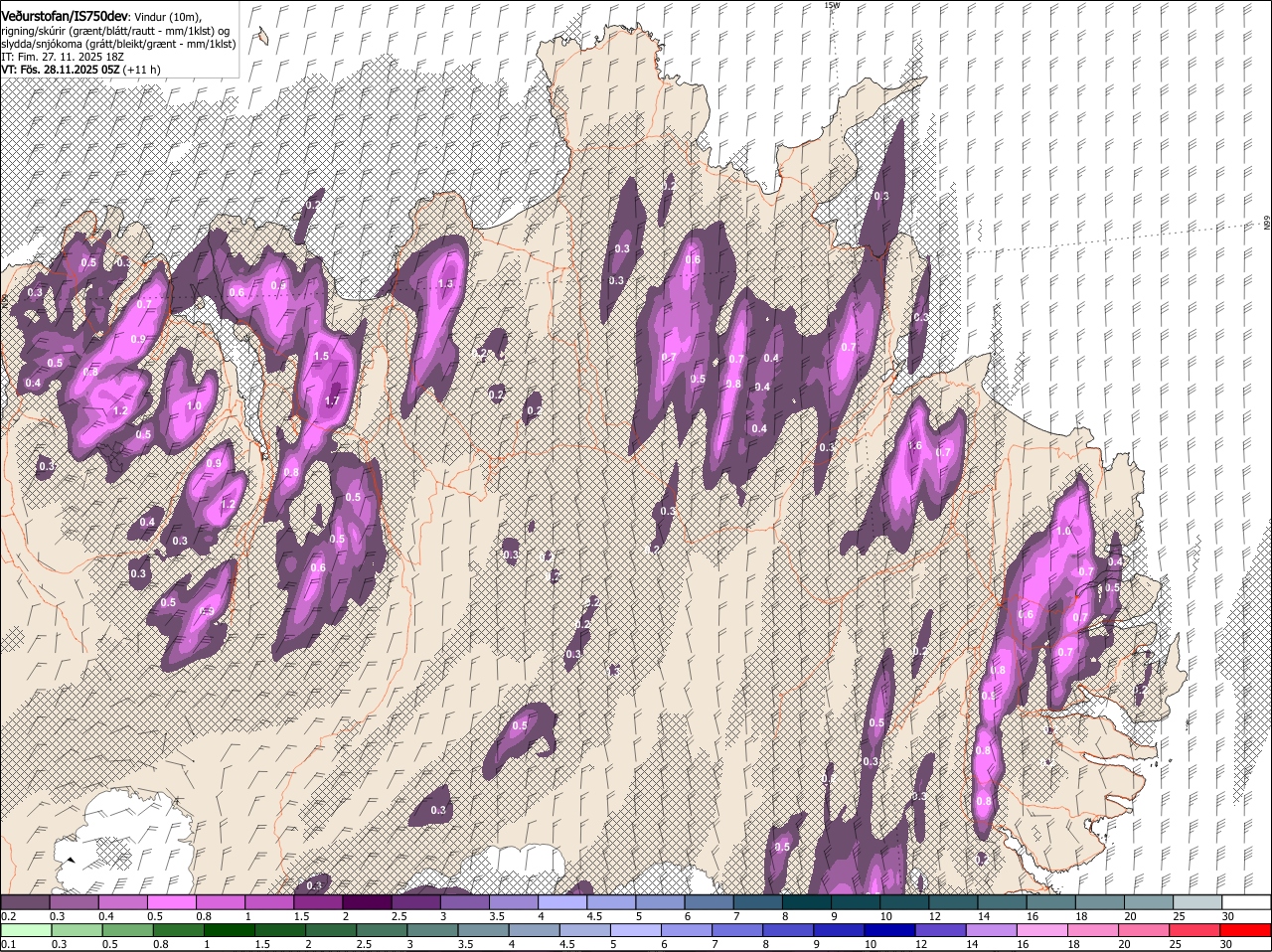Click the '1.7' precipitation value on the map
The width and height of the screenshot is (1272, 952).
point(333,401)
